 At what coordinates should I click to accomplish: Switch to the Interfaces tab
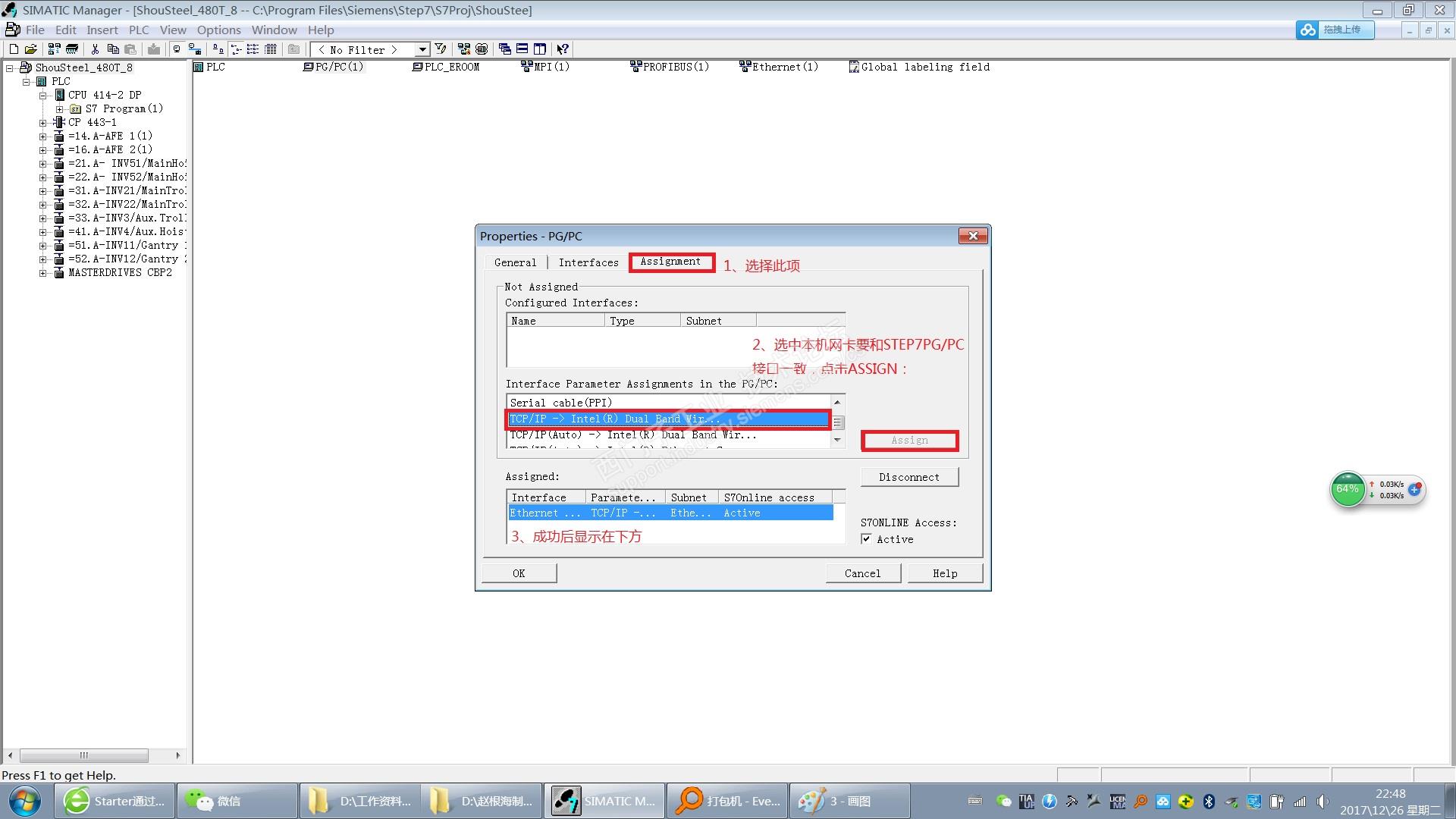pyautogui.click(x=588, y=262)
